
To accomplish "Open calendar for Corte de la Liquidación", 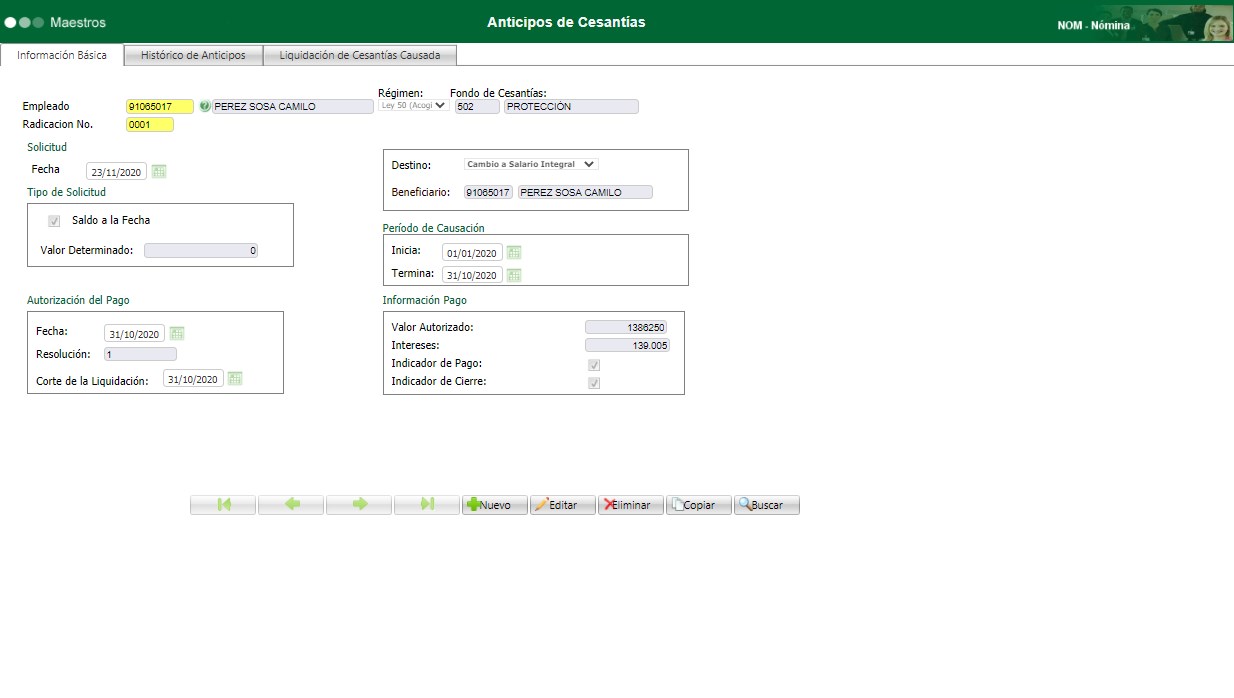I will pyautogui.click(x=234, y=378).
